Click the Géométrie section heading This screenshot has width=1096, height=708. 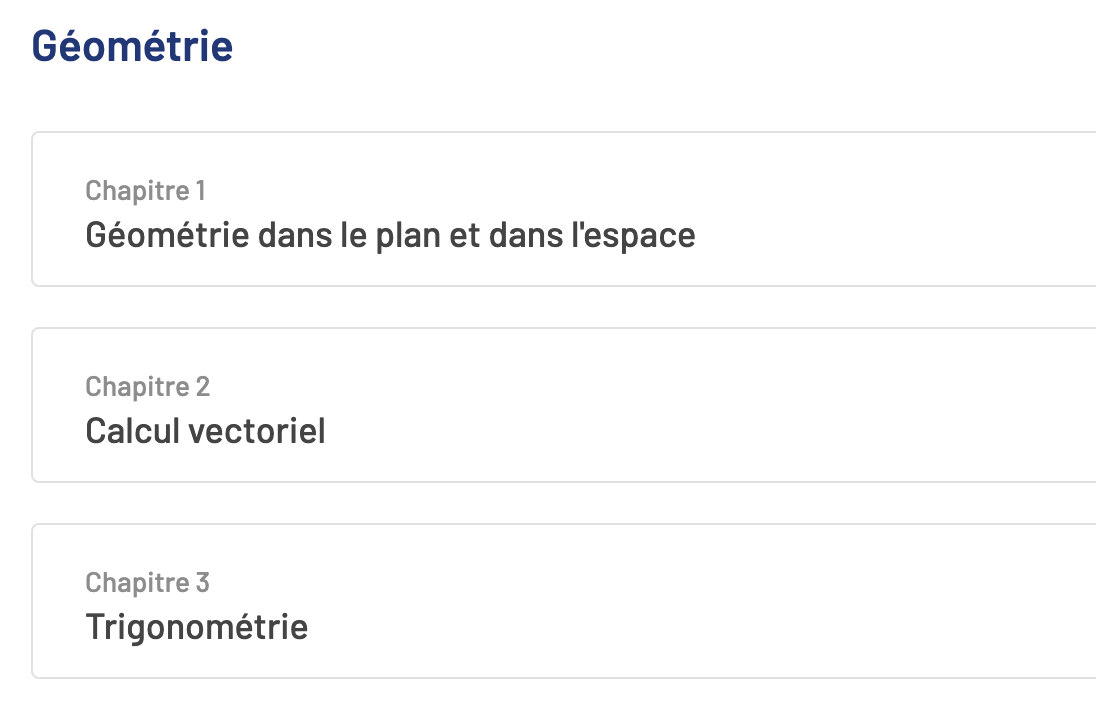click(132, 47)
